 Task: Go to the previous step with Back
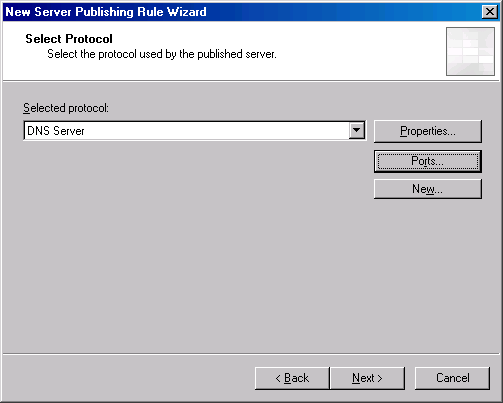(x=292, y=378)
